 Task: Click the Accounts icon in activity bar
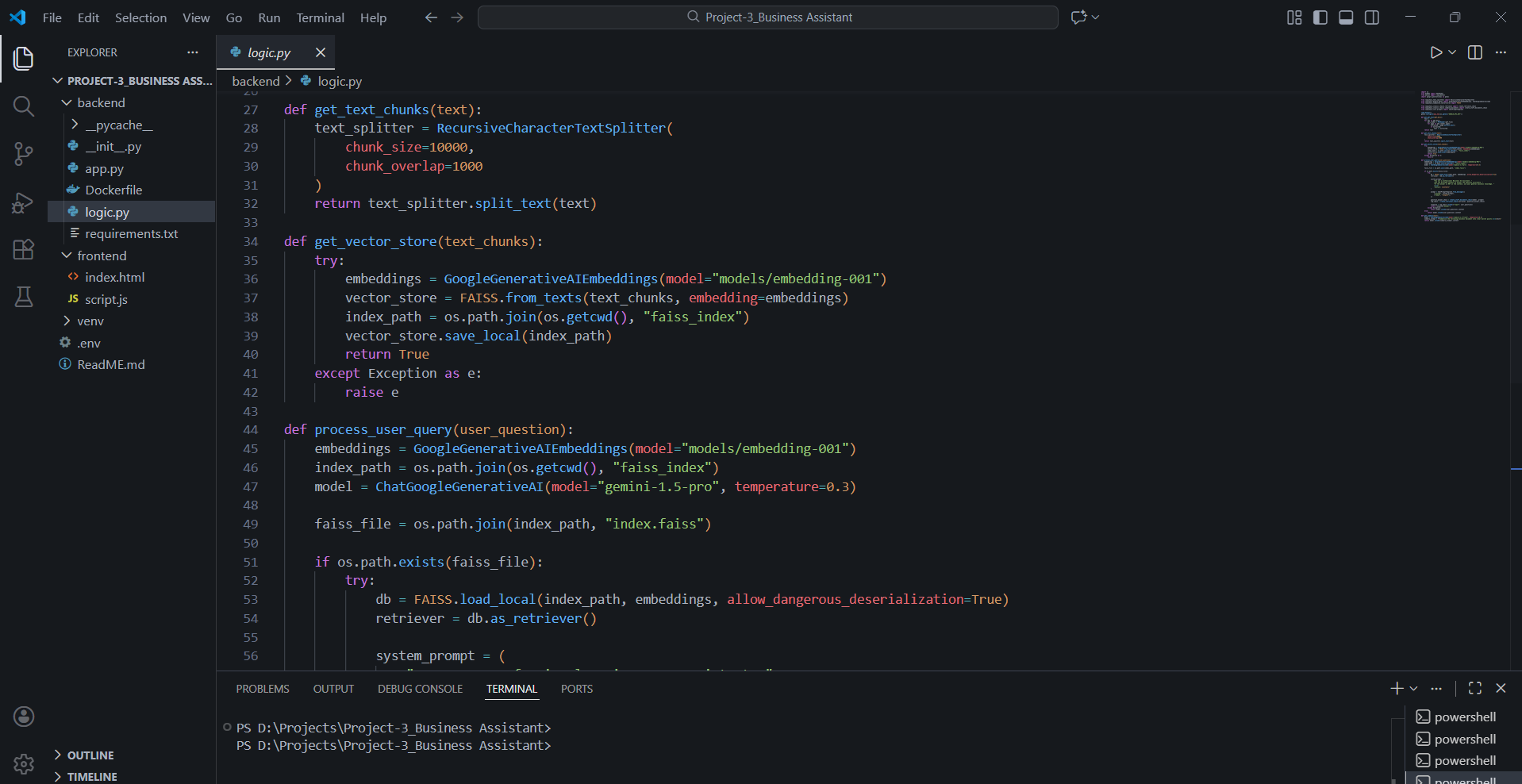tap(24, 717)
